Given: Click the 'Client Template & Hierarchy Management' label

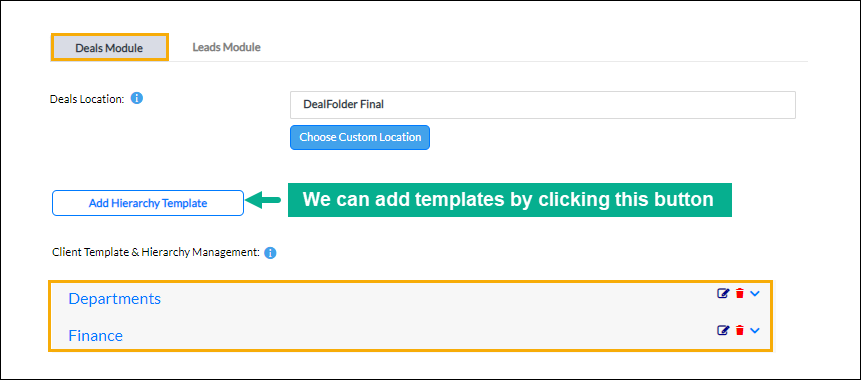Looking at the screenshot, I should 155,253.
